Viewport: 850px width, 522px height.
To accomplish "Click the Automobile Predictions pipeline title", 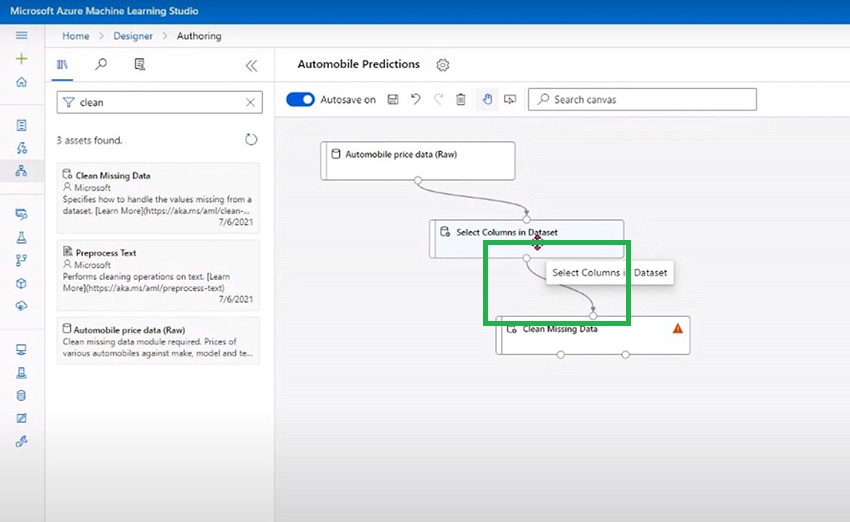I will pos(358,64).
